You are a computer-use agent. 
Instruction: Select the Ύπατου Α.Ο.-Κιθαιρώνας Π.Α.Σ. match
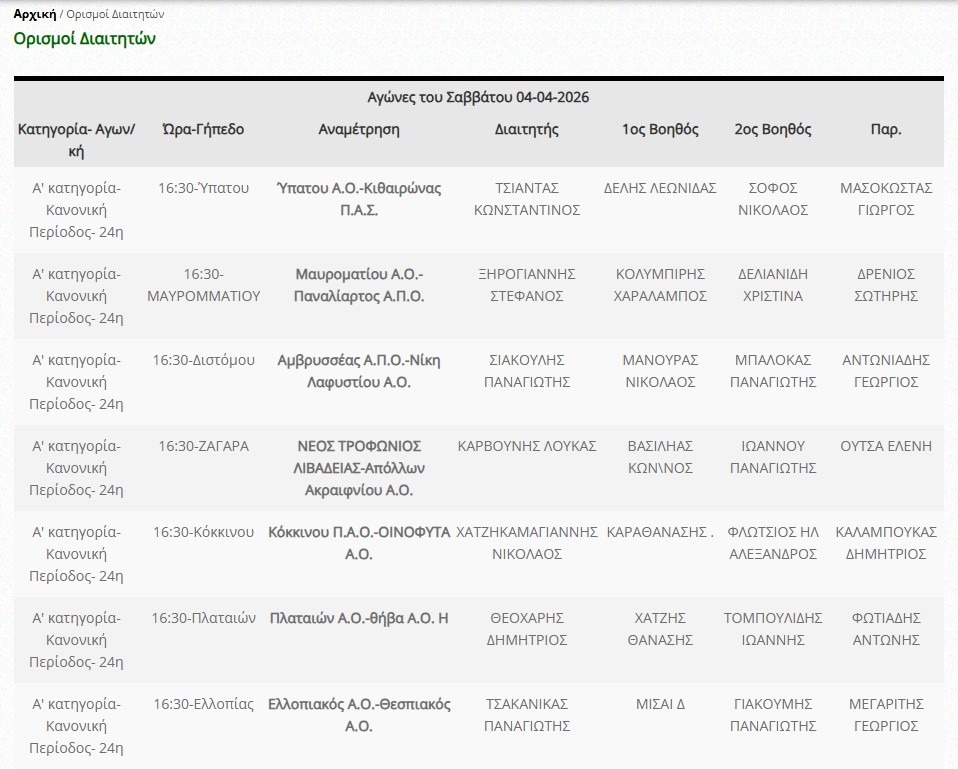(x=359, y=199)
